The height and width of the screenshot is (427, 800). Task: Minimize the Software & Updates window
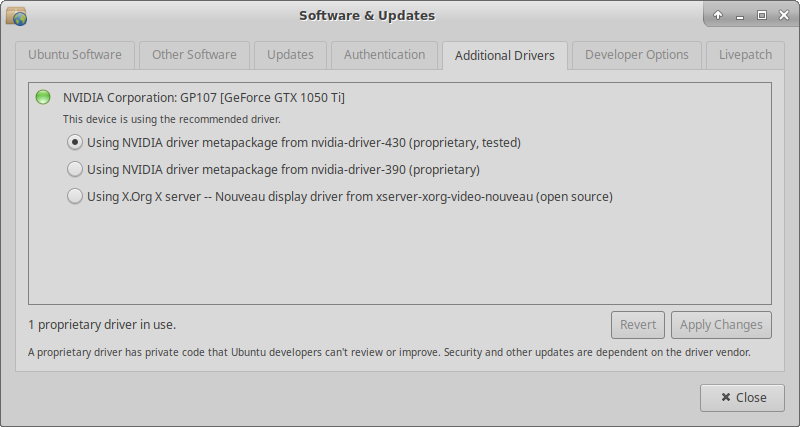(740, 16)
